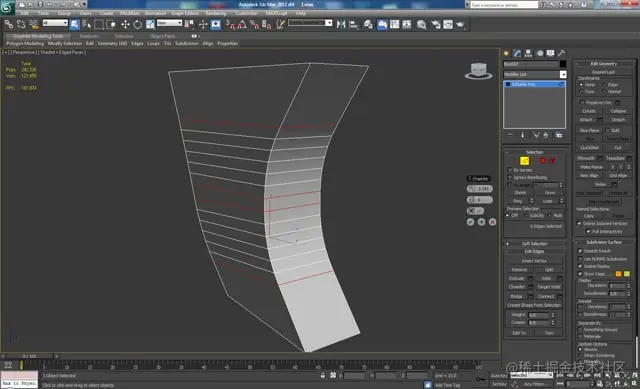The image size is (640, 389).
Task: Cancel the chamfer caddy with the X
Action: click(x=493, y=222)
